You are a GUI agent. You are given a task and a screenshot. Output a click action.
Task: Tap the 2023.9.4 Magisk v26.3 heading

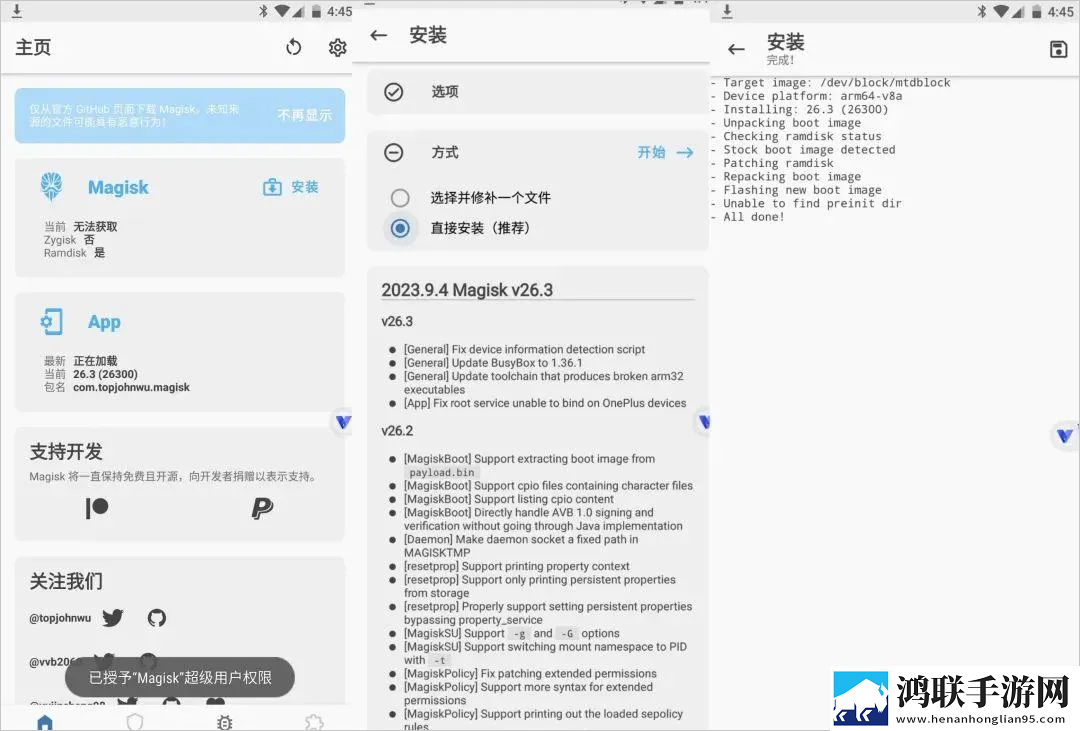click(x=467, y=290)
